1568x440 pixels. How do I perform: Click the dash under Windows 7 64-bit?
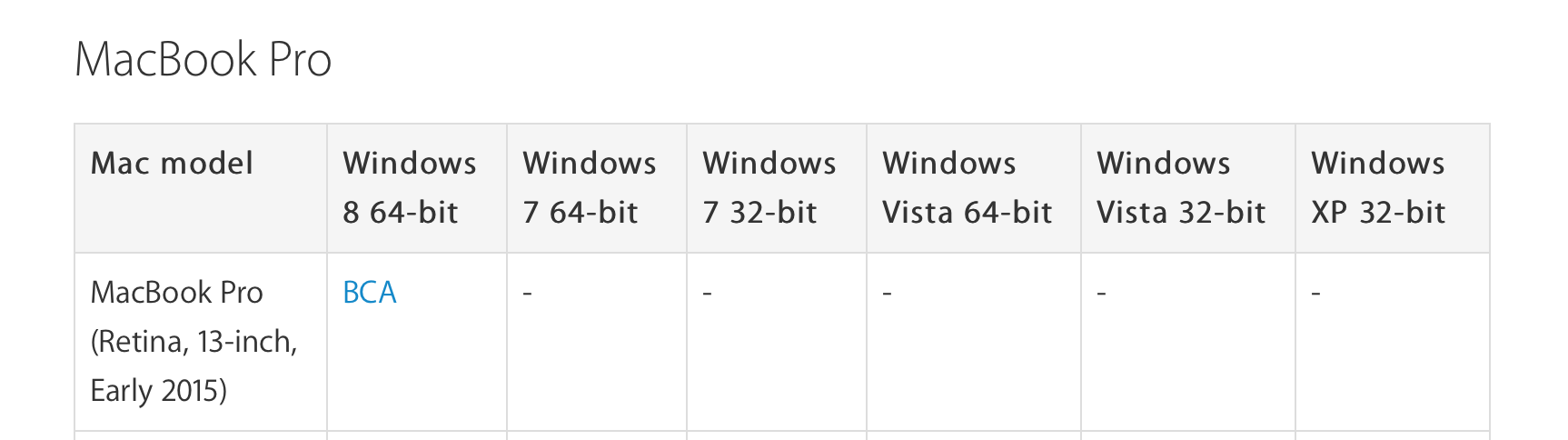point(528,294)
